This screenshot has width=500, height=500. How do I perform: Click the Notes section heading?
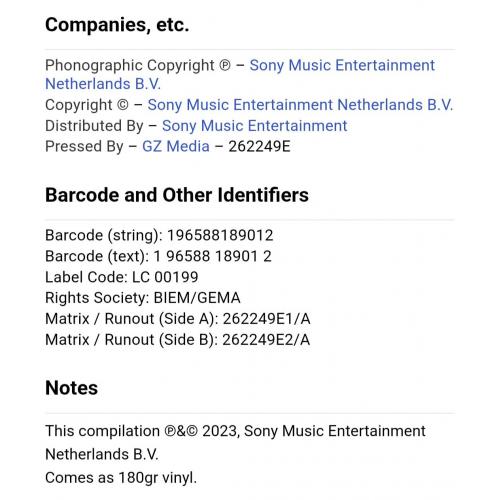[x=71, y=388]
